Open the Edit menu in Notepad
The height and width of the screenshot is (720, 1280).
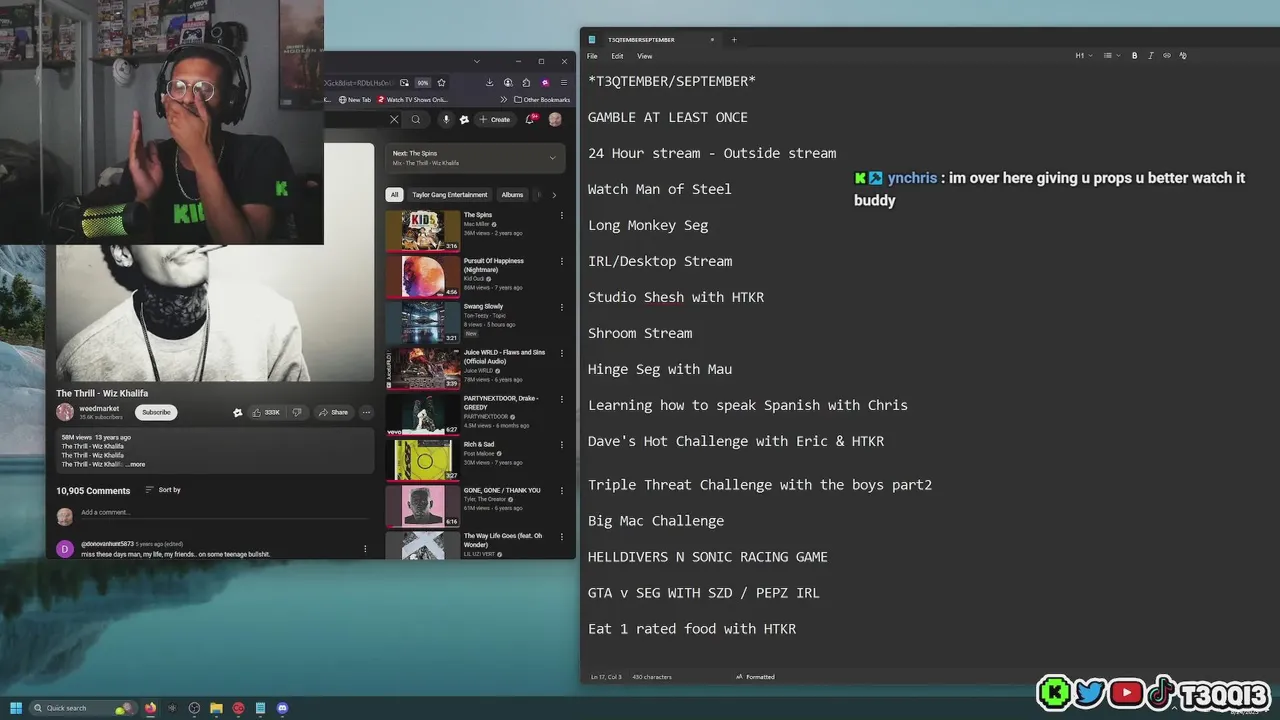tap(617, 56)
